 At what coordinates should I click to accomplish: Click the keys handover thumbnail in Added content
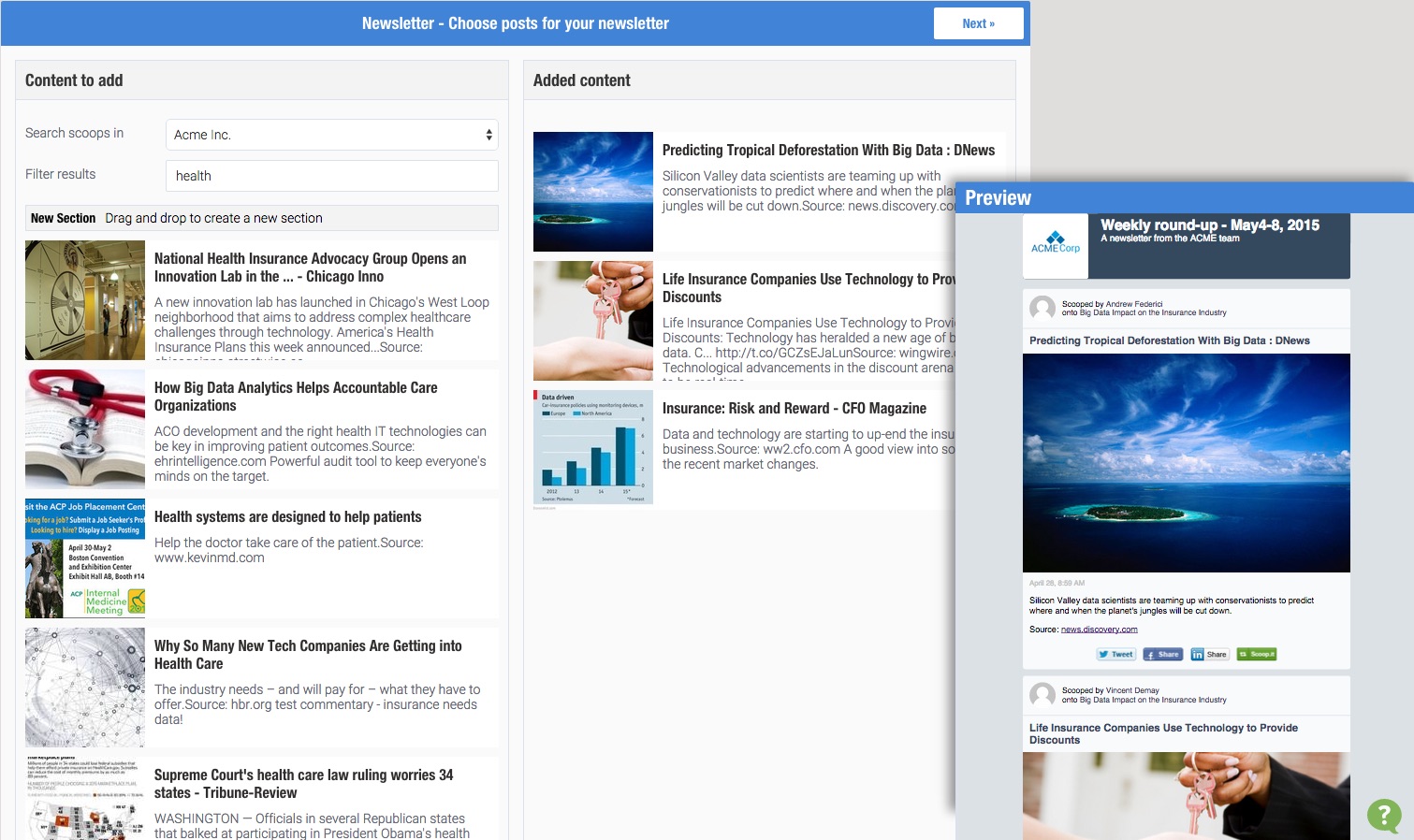click(593, 321)
